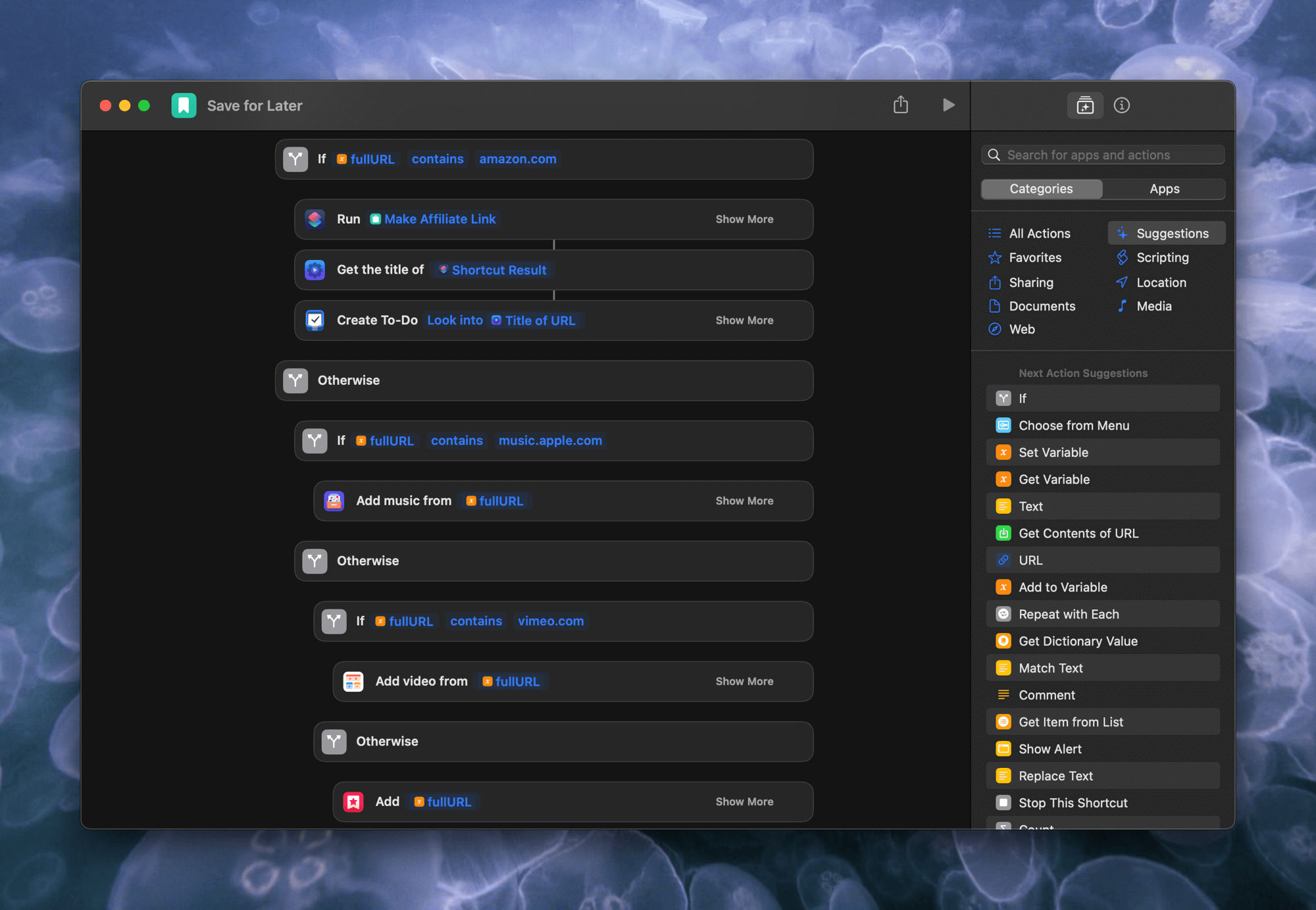Click the music.apple.com condition value

point(550,441)
